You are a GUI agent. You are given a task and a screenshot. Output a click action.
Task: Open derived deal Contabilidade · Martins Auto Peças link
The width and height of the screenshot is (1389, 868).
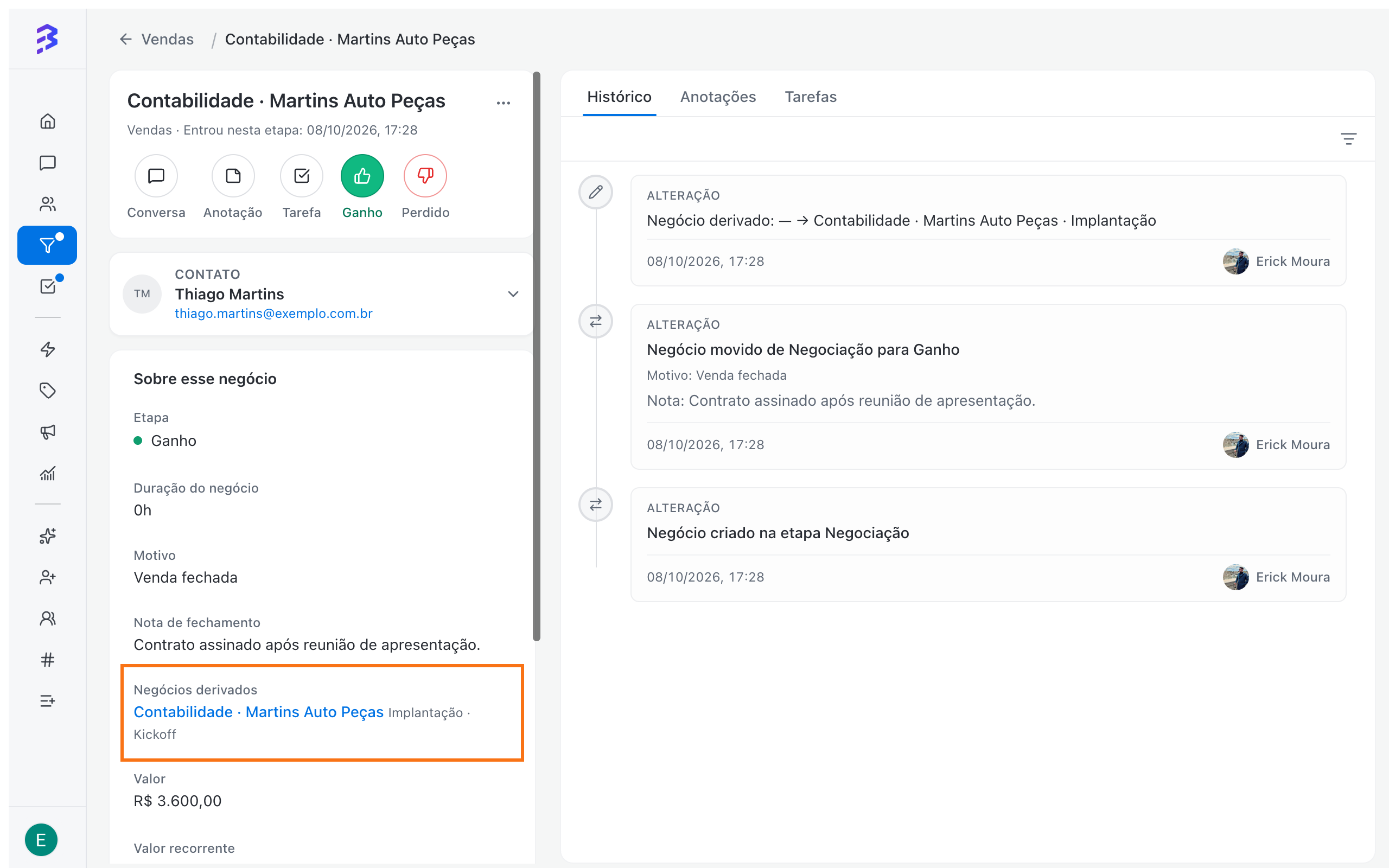click(258, 712)
